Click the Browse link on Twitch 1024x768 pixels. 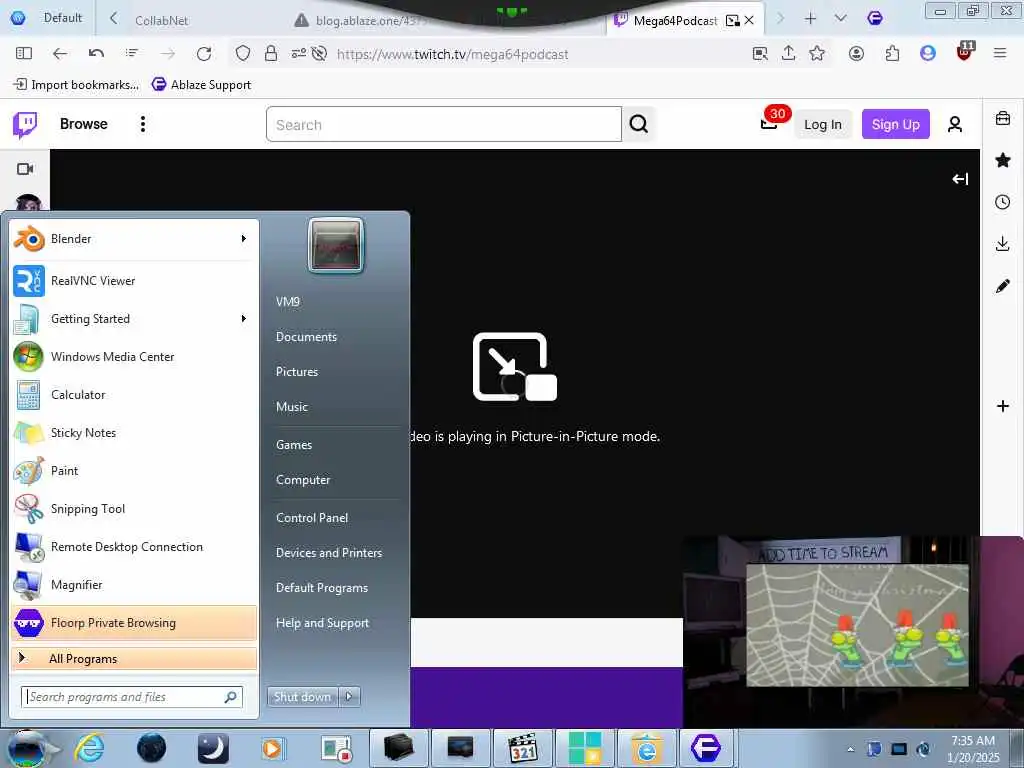tap(84, 124)
